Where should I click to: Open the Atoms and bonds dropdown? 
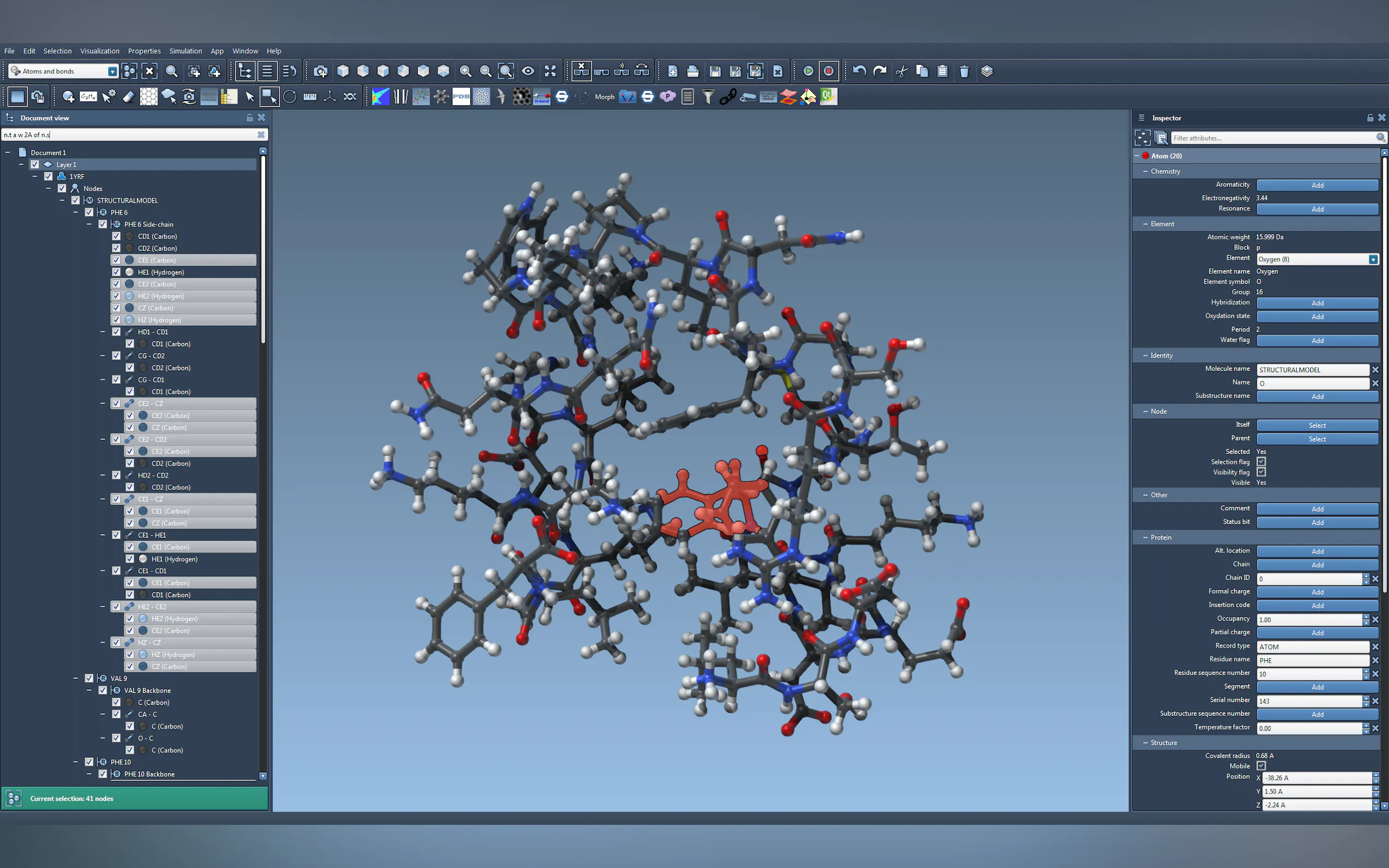(113, 71)
